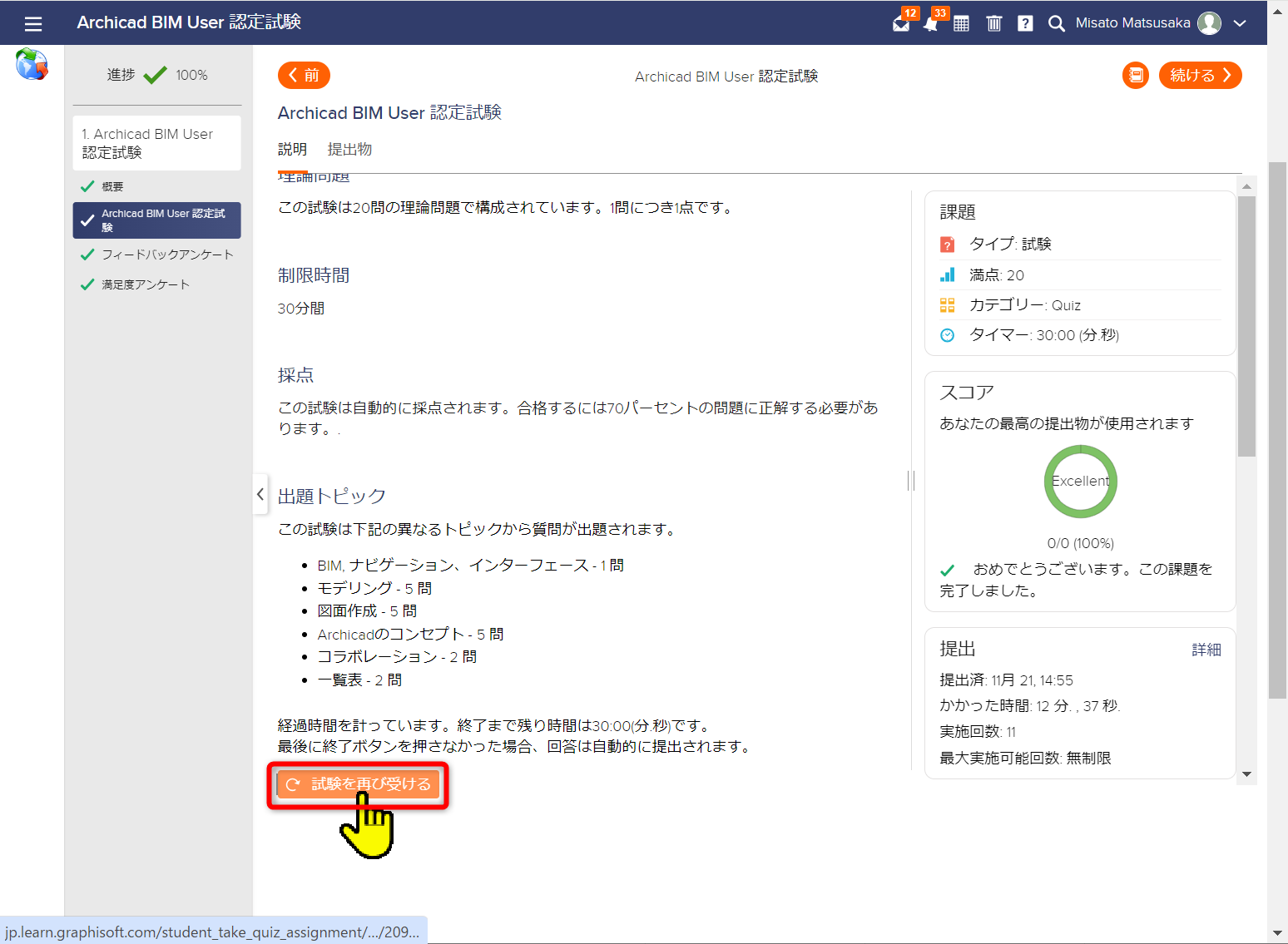Click the 実施回数: 11 text
This screenshot has height=944, width=1288.
(978, 732)
